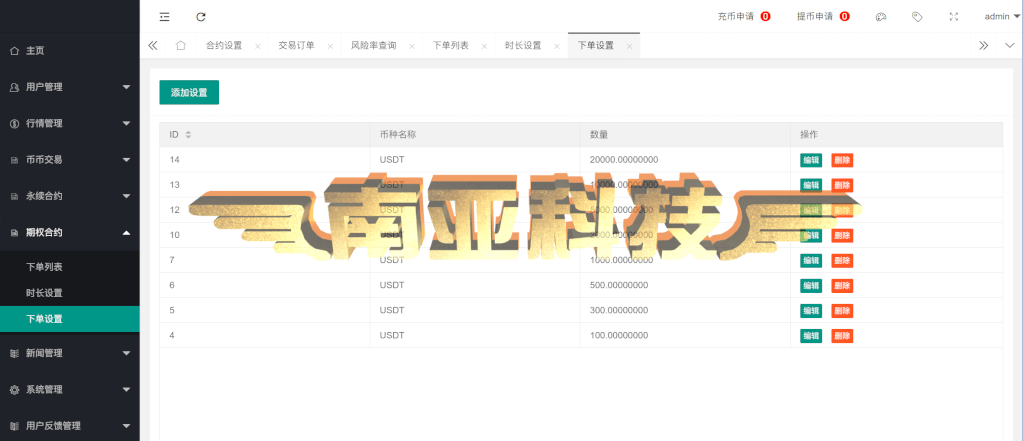
Task: Switch to the 交易订单 tab
Action: pyautogui.click(x=296, y=46)
